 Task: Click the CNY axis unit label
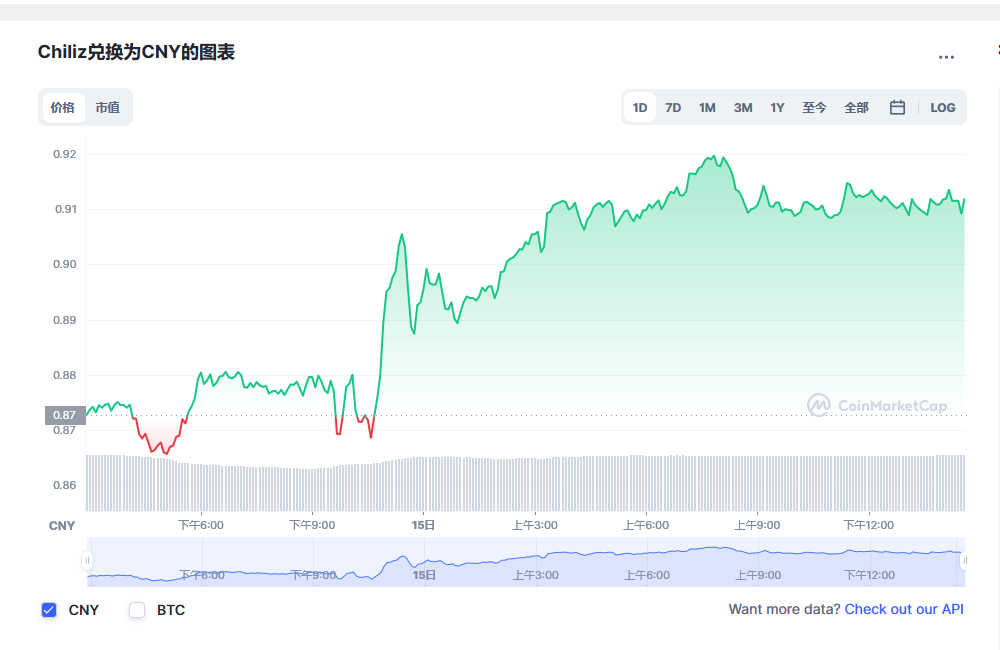(x=62, y=526)
